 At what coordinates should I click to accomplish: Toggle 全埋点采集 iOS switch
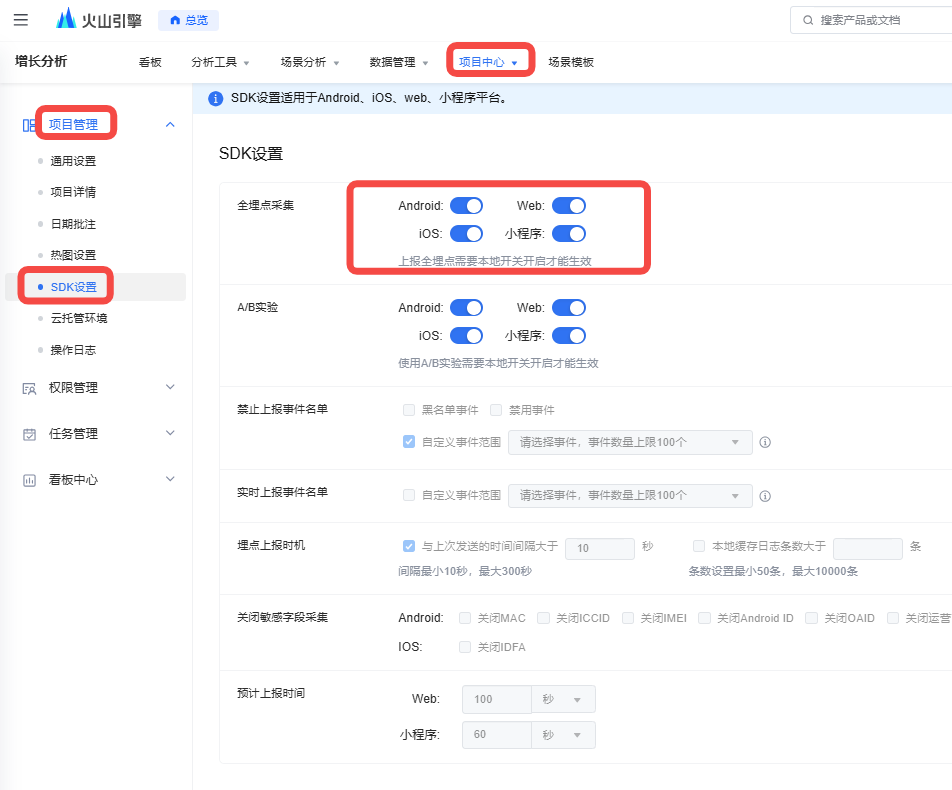[466, 234]
